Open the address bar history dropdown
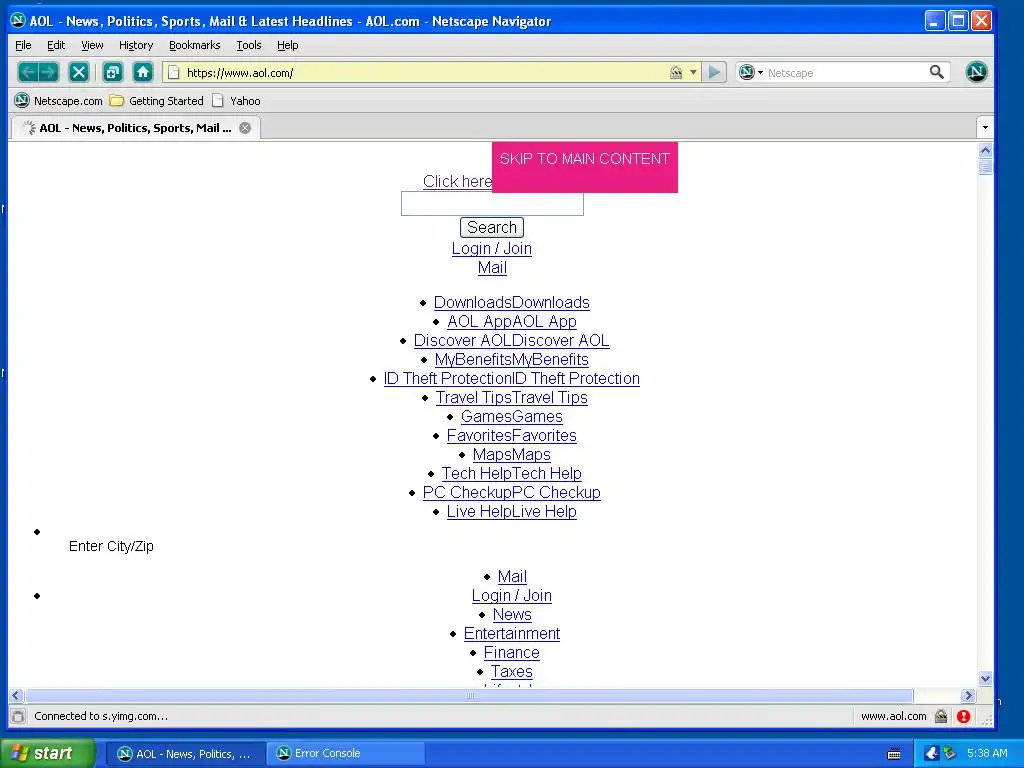The width and height of the screenshot is (1024, 768). (693, 72)
